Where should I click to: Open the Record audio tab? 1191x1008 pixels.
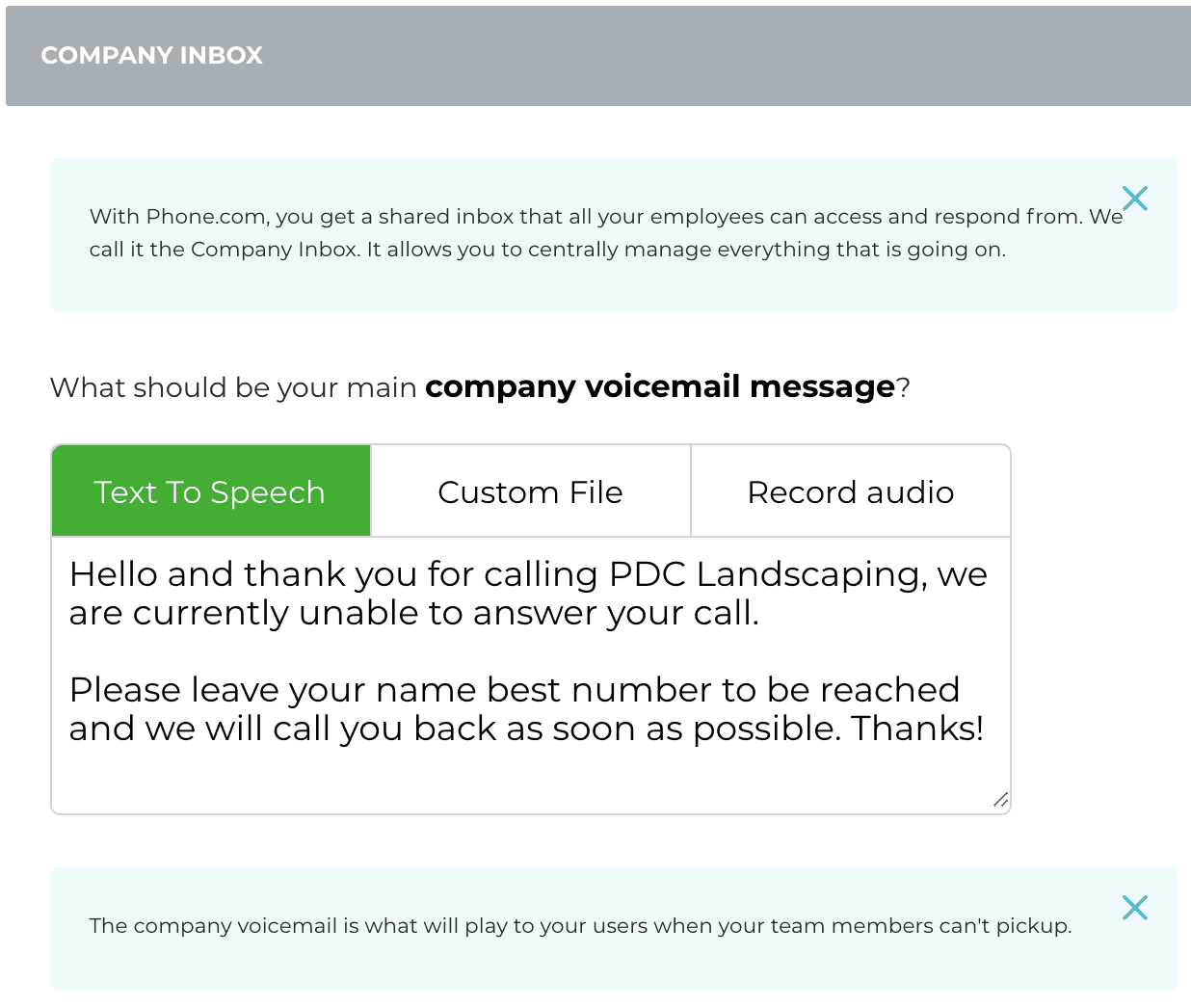pyautogui.click(x=850, y=491)
